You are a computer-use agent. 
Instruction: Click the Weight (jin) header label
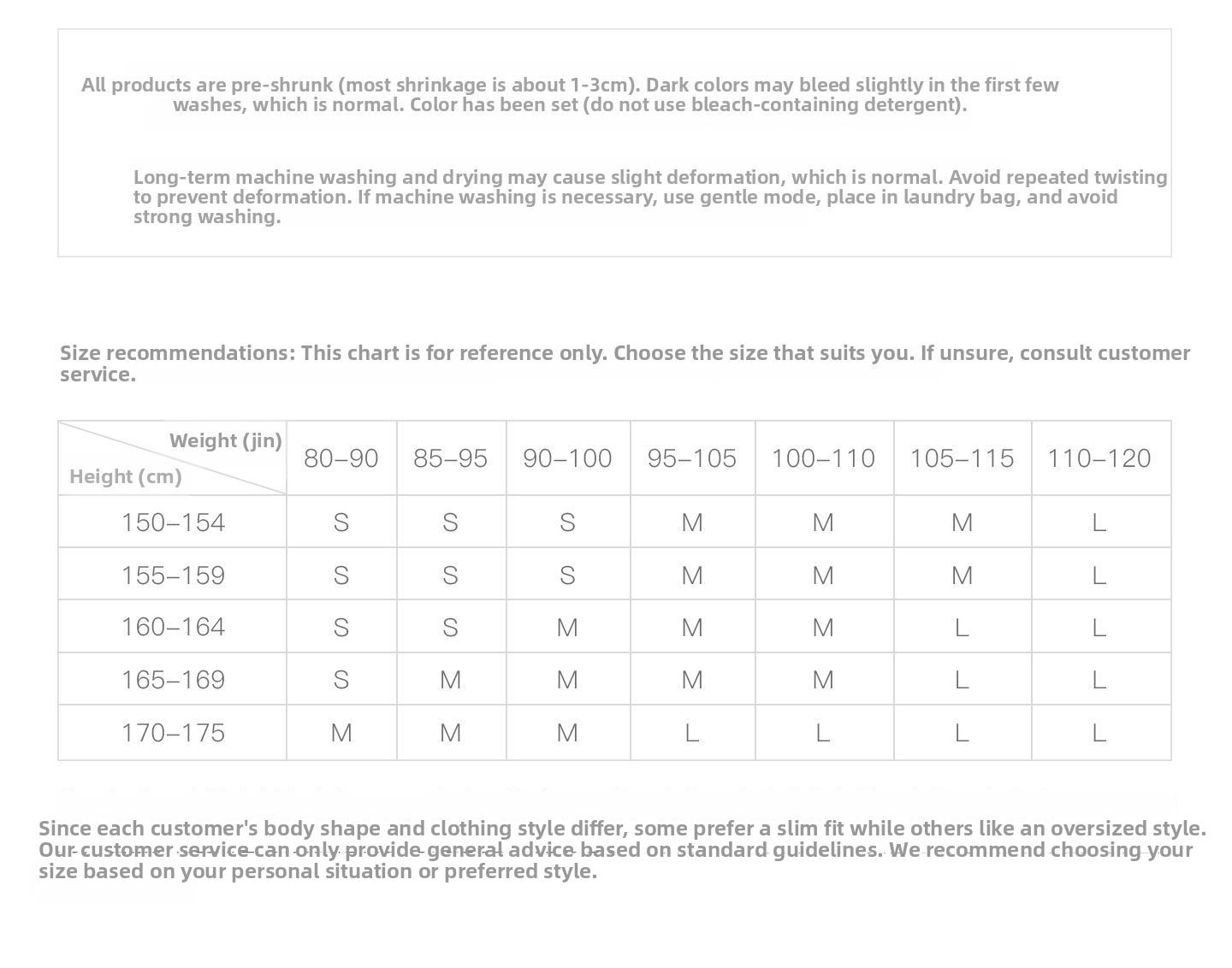pyautogui.click(x=225, y=440)
